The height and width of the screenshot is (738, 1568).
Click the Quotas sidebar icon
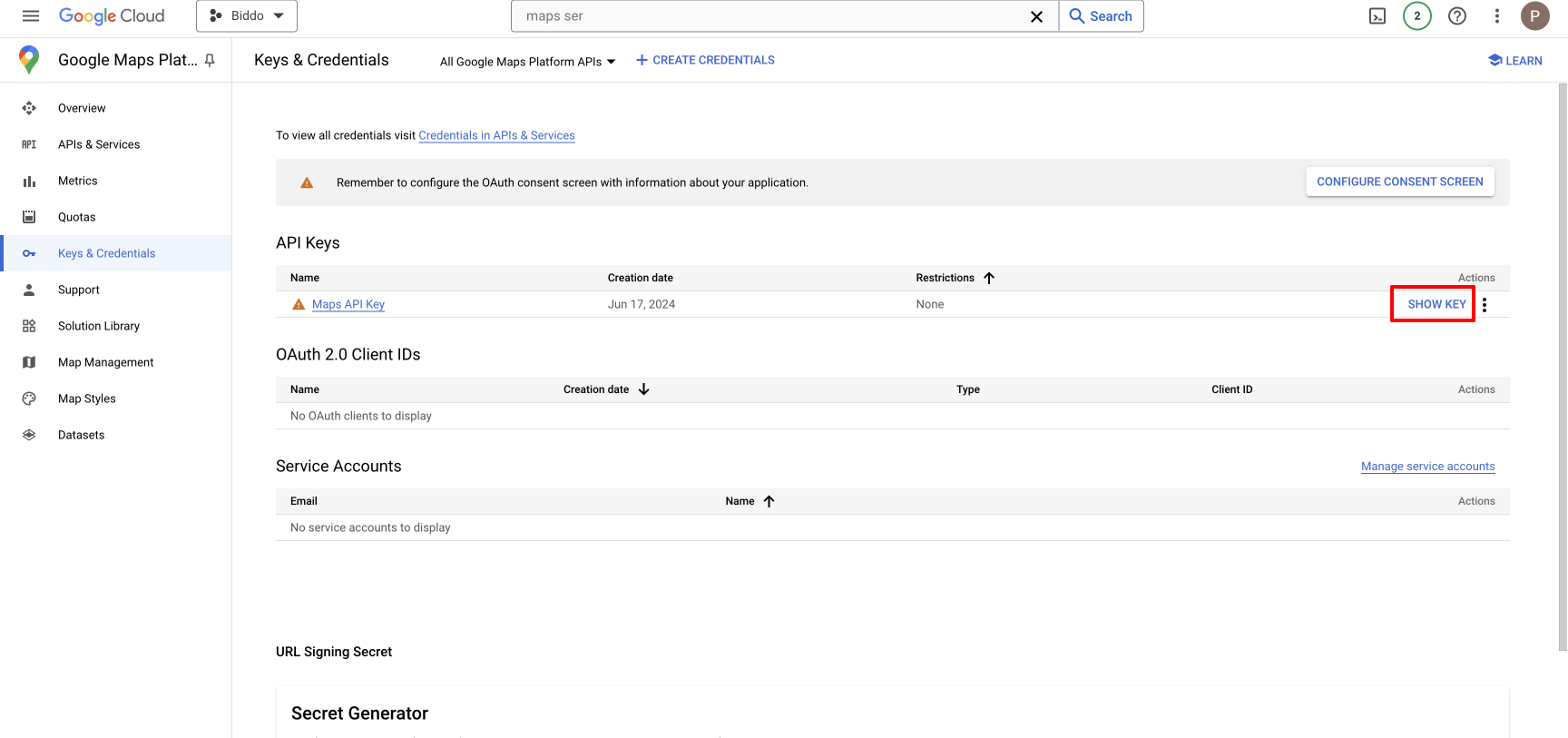[29, 217]
